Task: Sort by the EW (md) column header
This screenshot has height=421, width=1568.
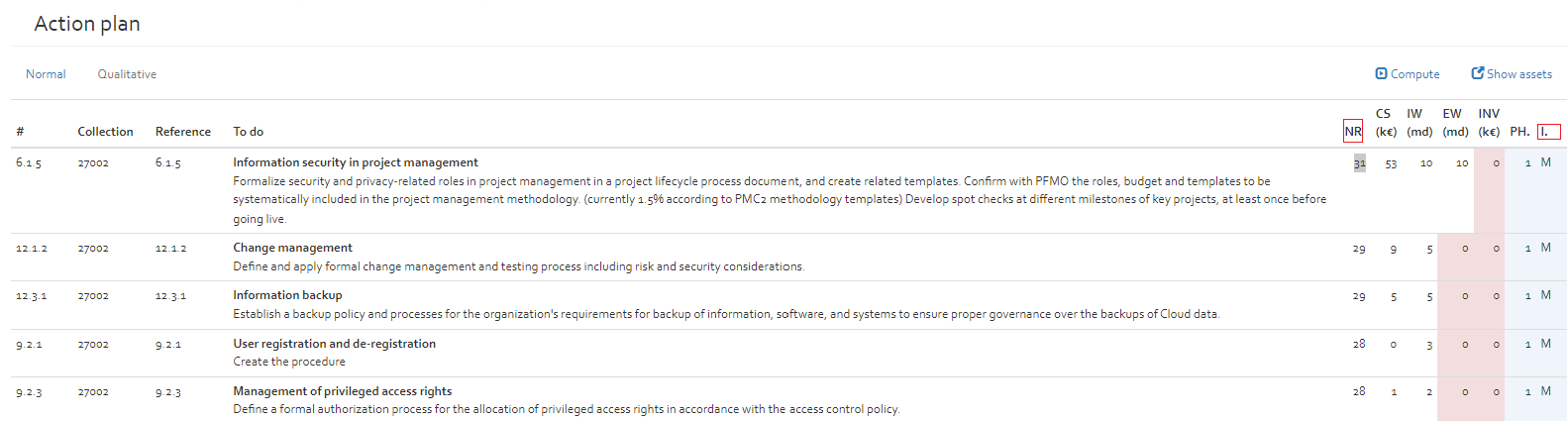Action: [1455, 122]
